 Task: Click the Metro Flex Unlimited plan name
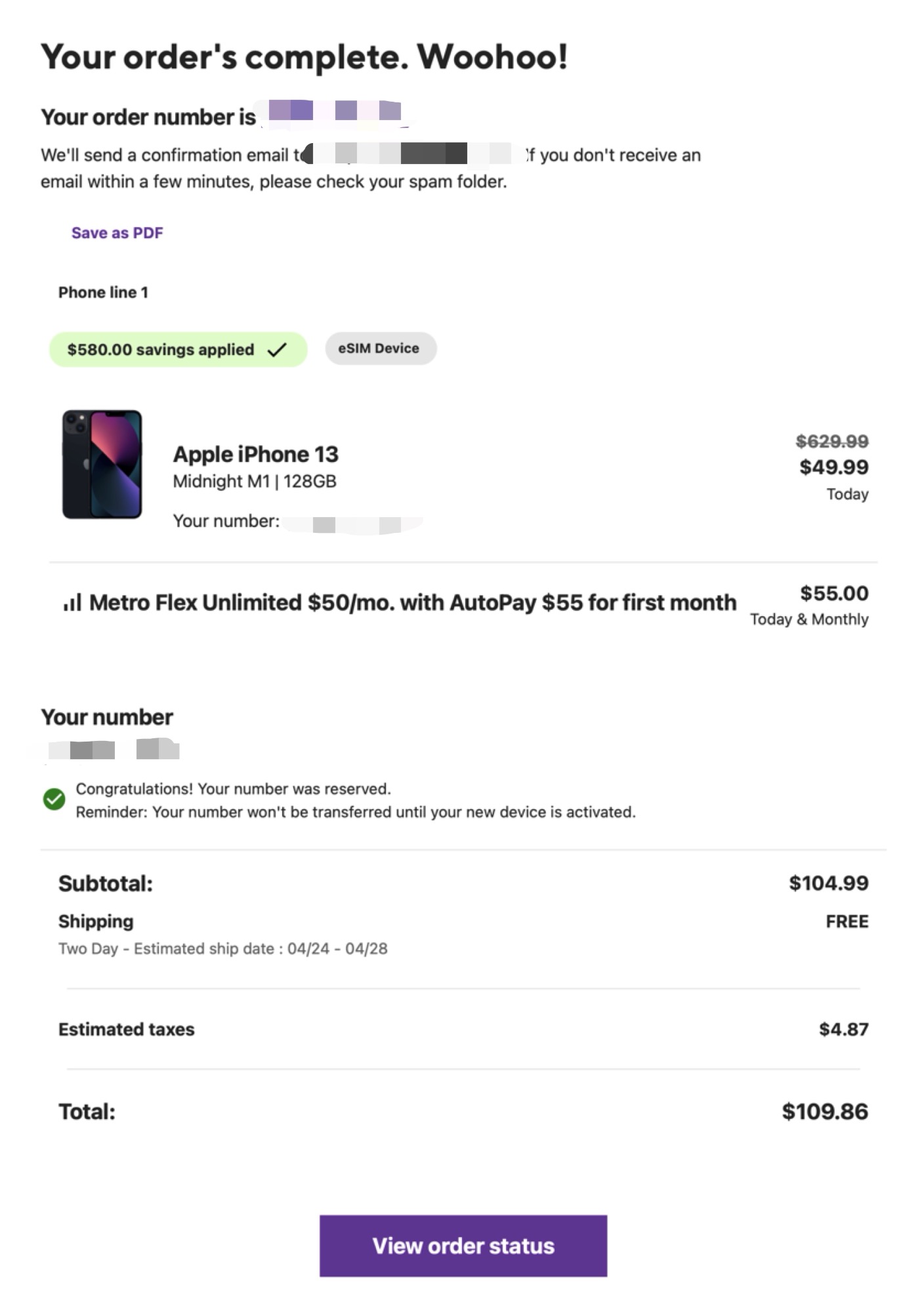tap(412, 602)
